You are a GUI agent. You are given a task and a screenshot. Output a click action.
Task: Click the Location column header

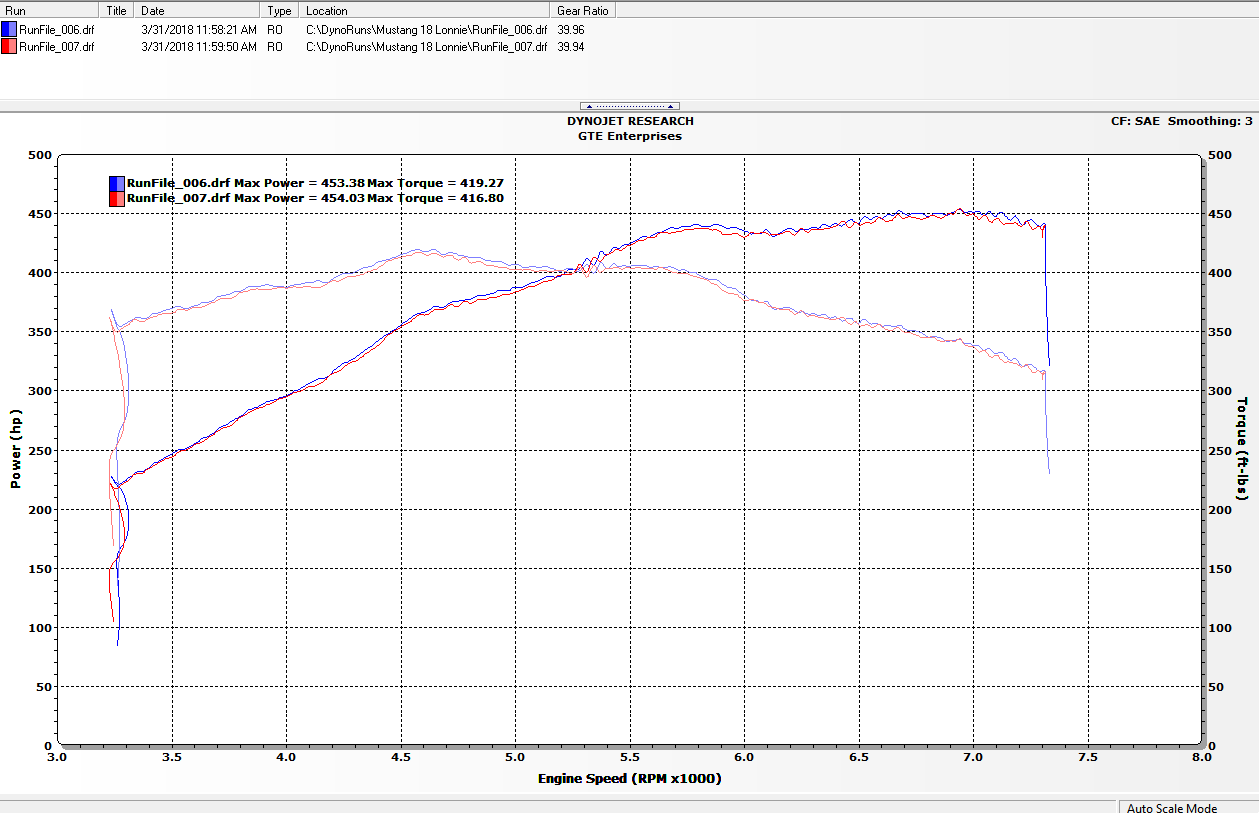426,10
